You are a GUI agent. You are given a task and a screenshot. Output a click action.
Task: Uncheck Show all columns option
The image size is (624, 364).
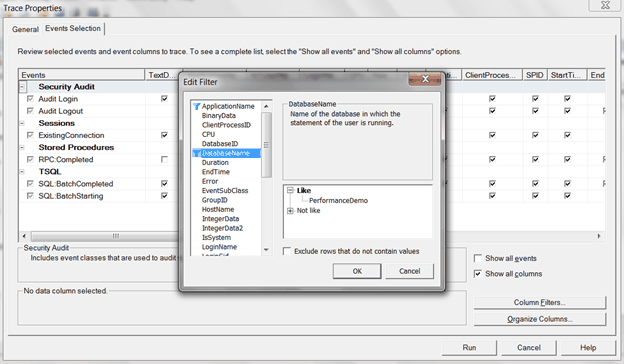pyautogui.click(x=478, y=274)
